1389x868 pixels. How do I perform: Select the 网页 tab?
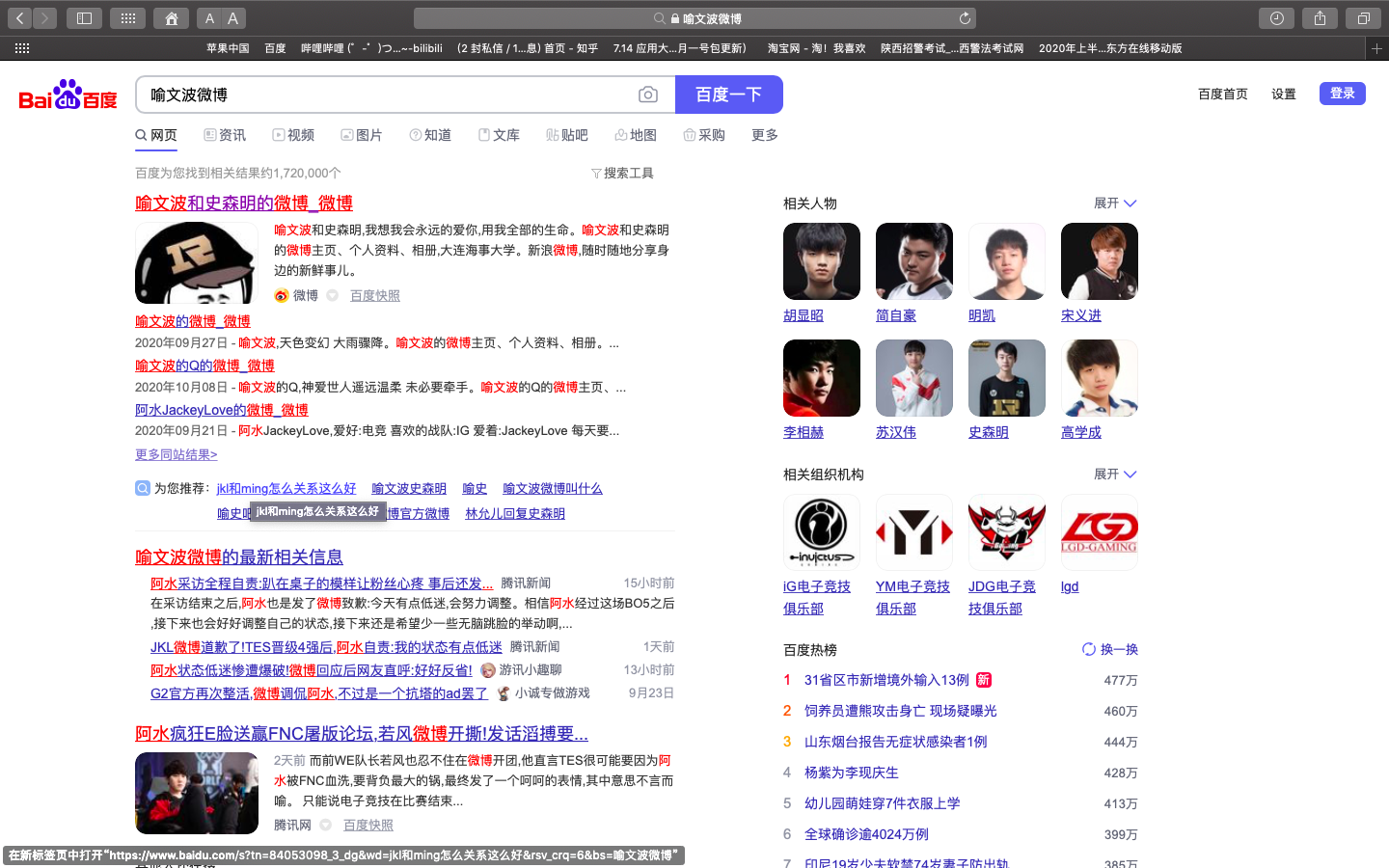(156, 135)
